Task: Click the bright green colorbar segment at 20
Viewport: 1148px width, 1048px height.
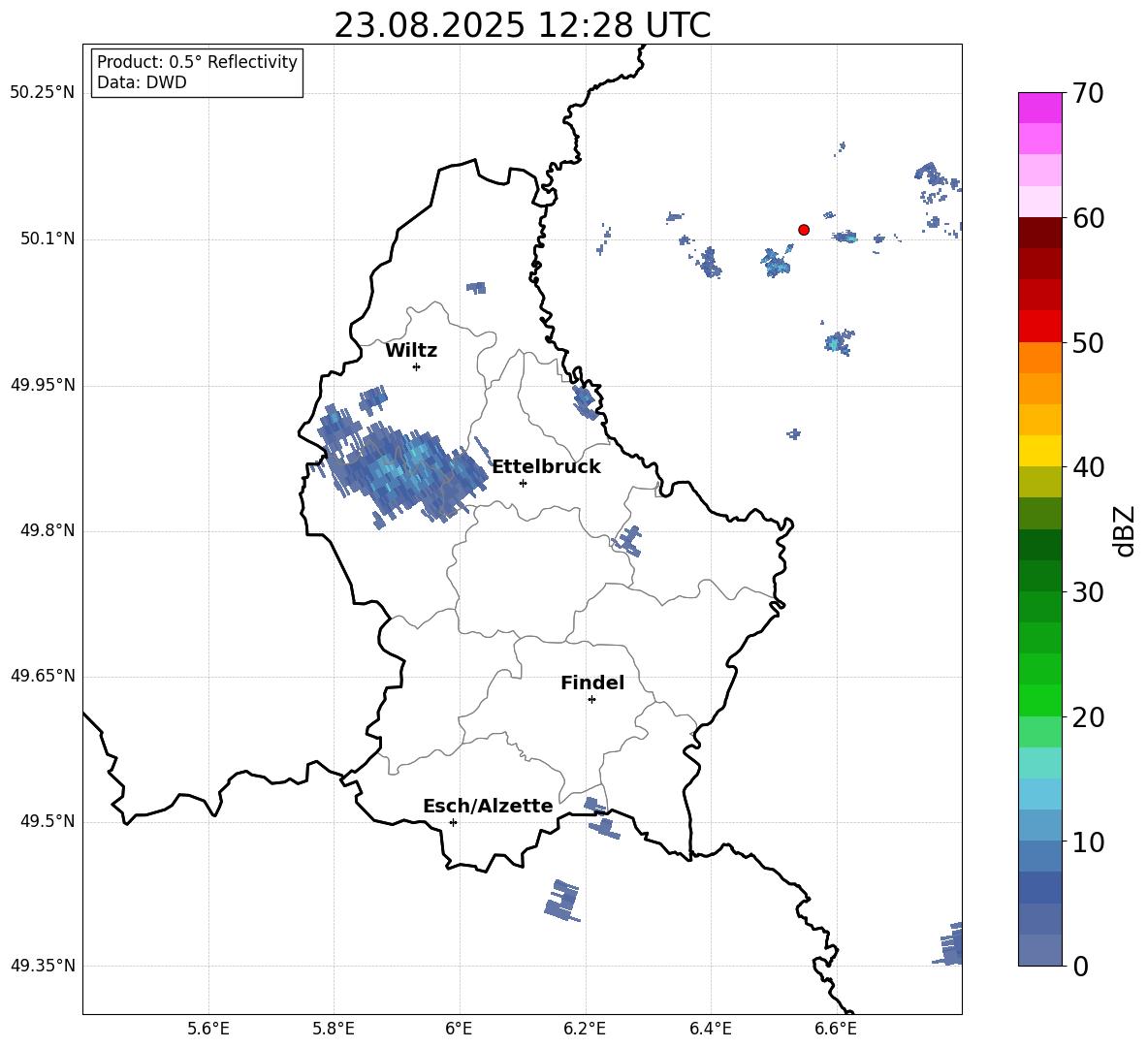Action: click(1039, 700)
